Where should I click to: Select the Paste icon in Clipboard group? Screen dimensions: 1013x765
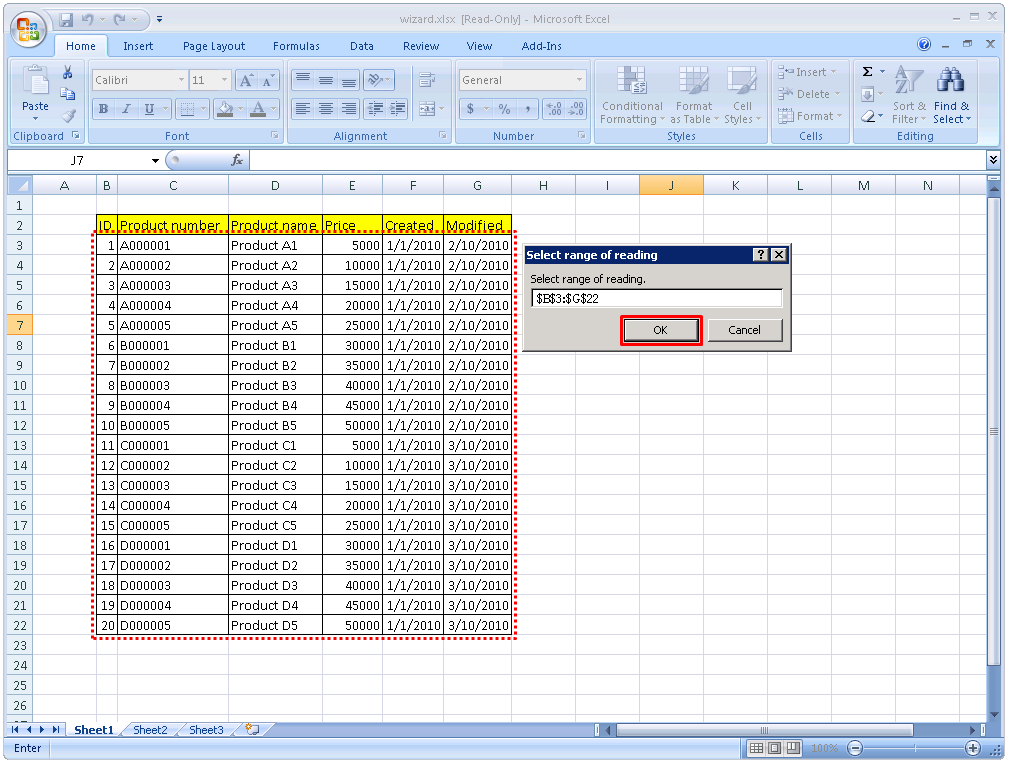[x=34, y=90]
